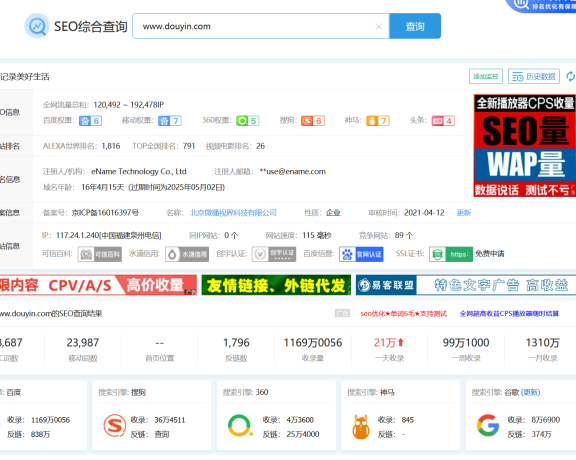Click 360 收录 value 4万3600
Screen dimensions: 576x460
(x=300, y=420)
